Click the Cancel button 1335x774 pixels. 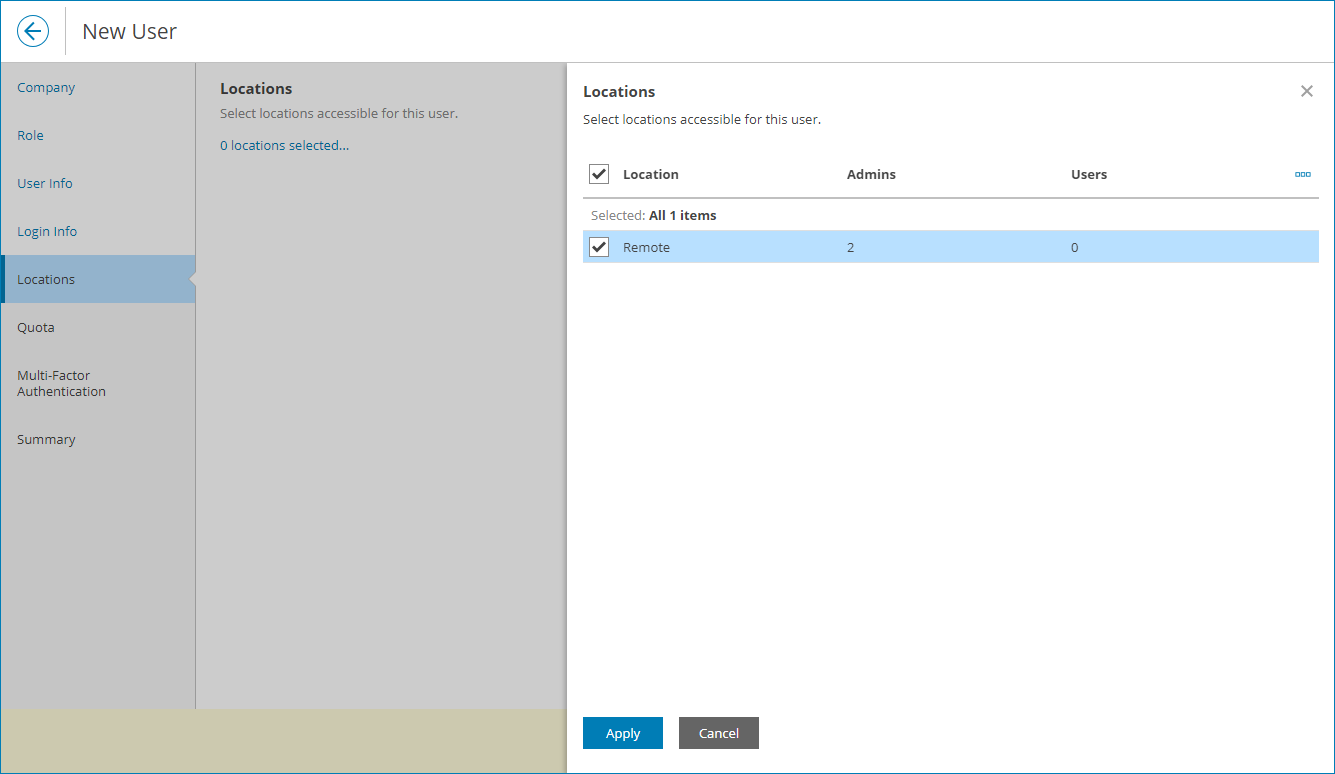719,733
